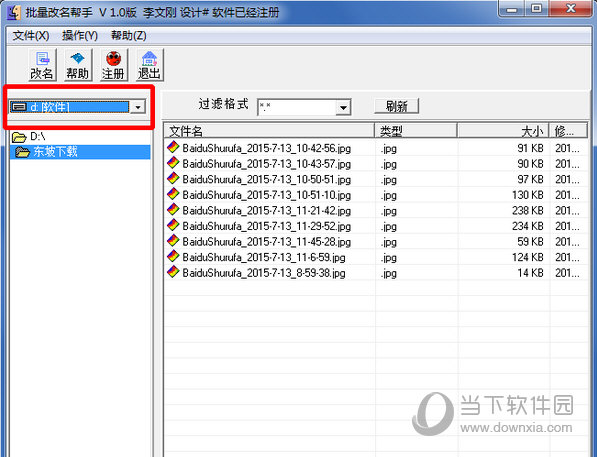Click the 91 KB size cell
The height and width of the screenshot is (457, 597).
pos(530,148)
